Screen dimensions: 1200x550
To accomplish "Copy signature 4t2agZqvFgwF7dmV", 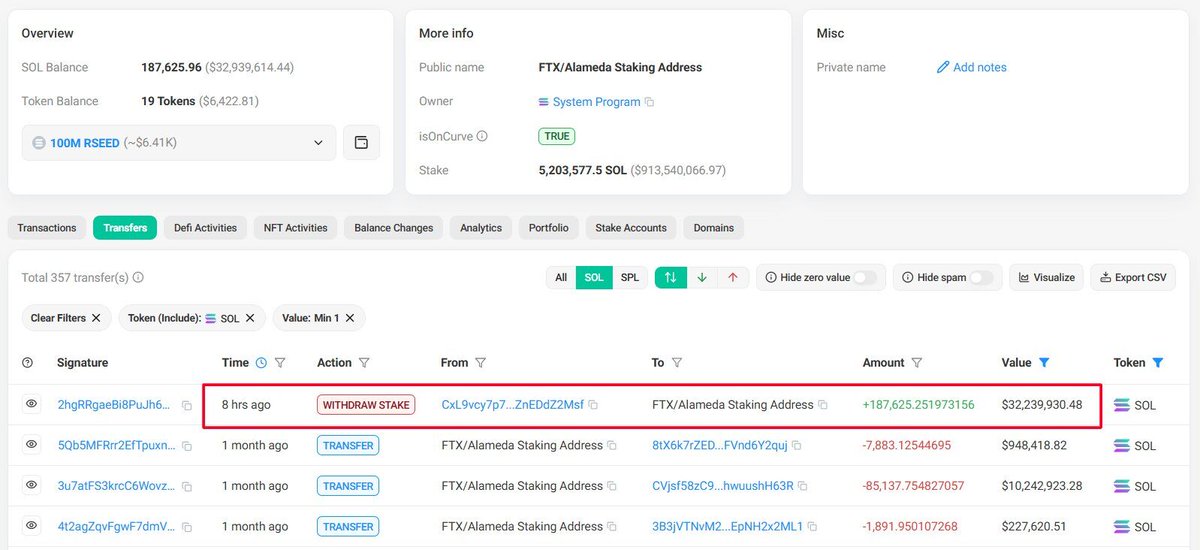I will tap(186, 526).
